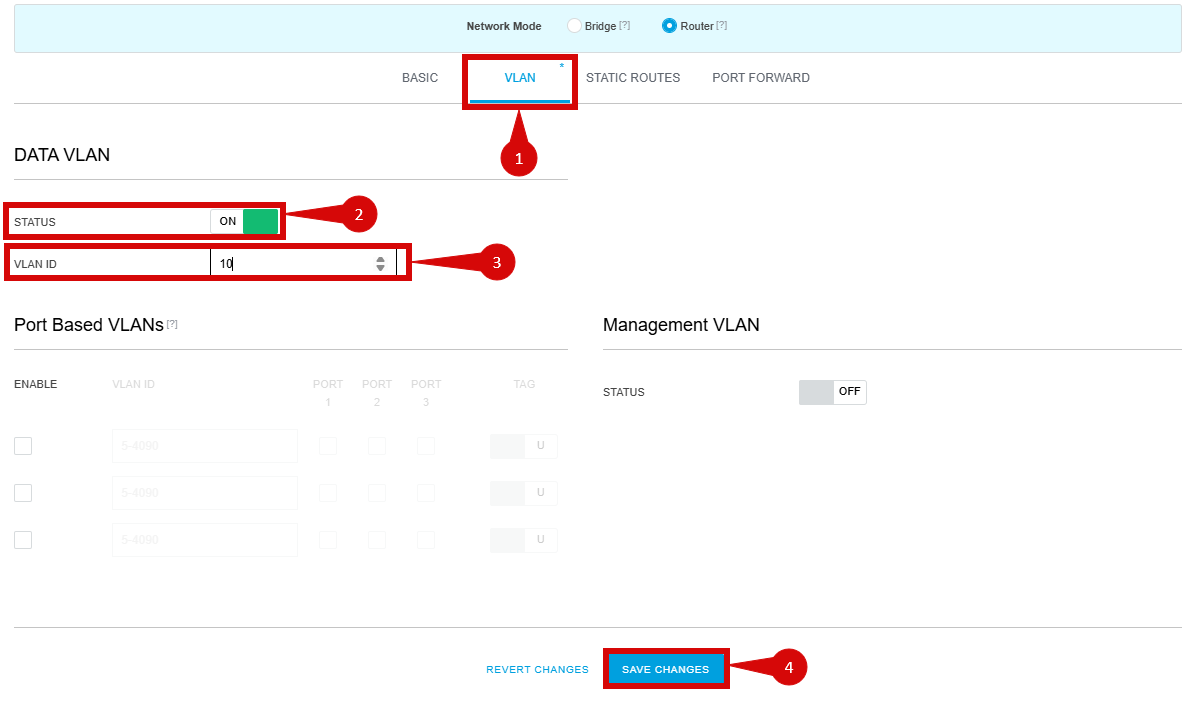
Task: Click the TAG column header
Action: [524, 384]
